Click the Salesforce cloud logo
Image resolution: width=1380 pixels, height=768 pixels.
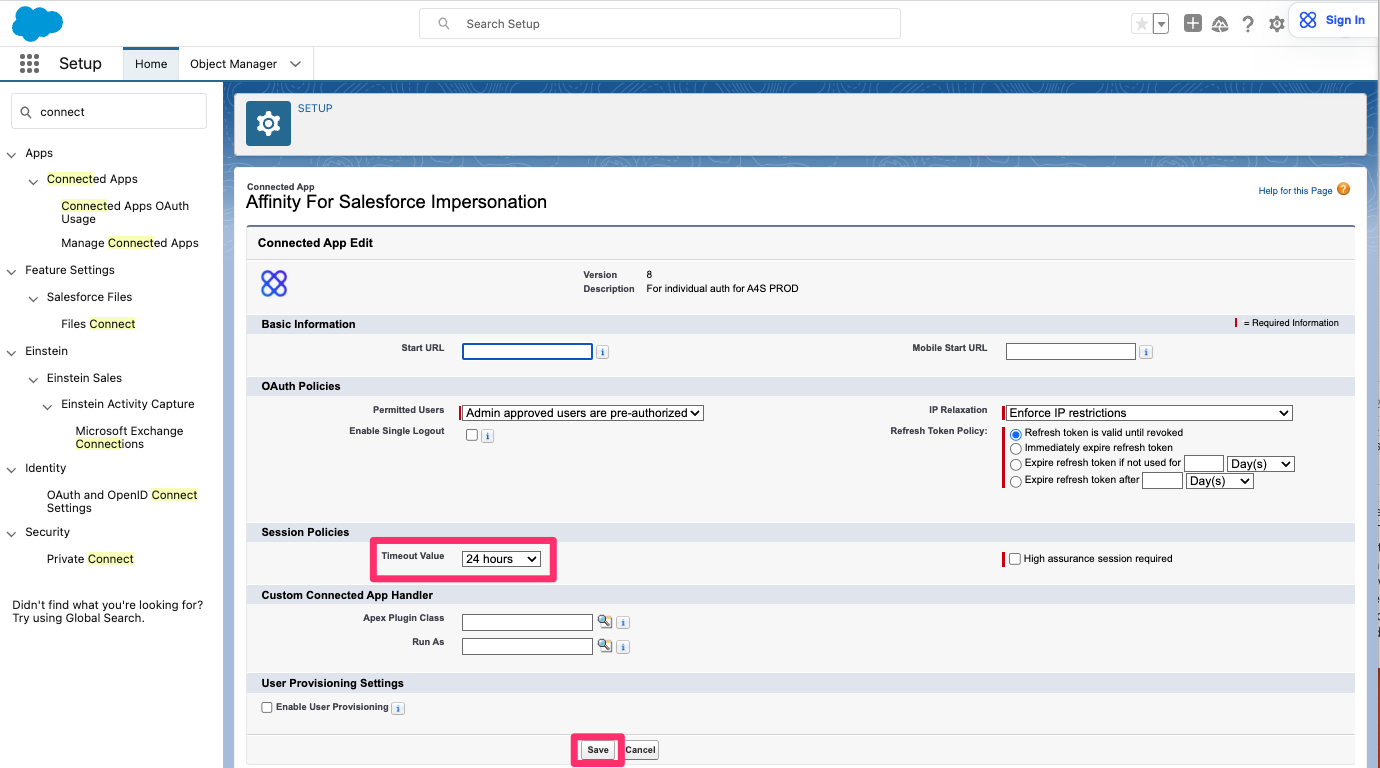point(37,22)
